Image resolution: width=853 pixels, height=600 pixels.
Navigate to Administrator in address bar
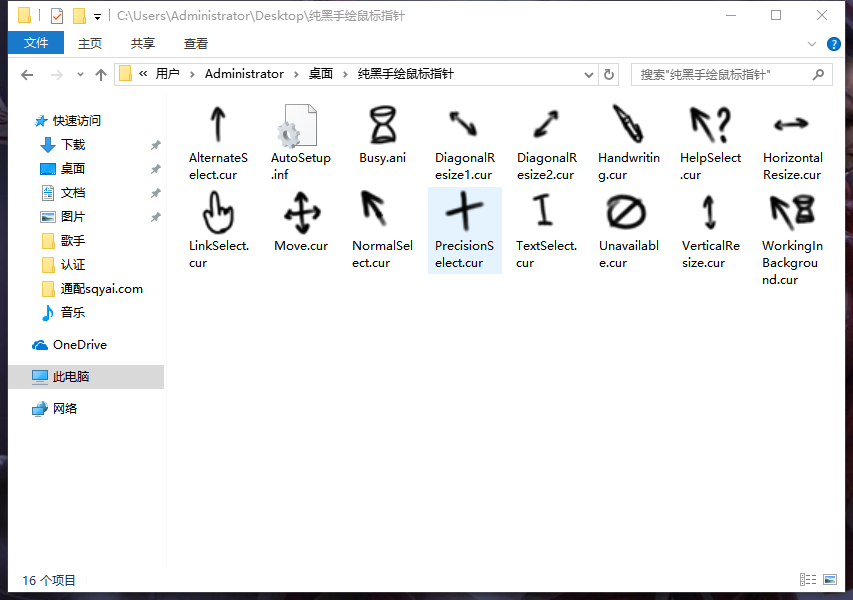pyautogui.click(x=244, y=74)
